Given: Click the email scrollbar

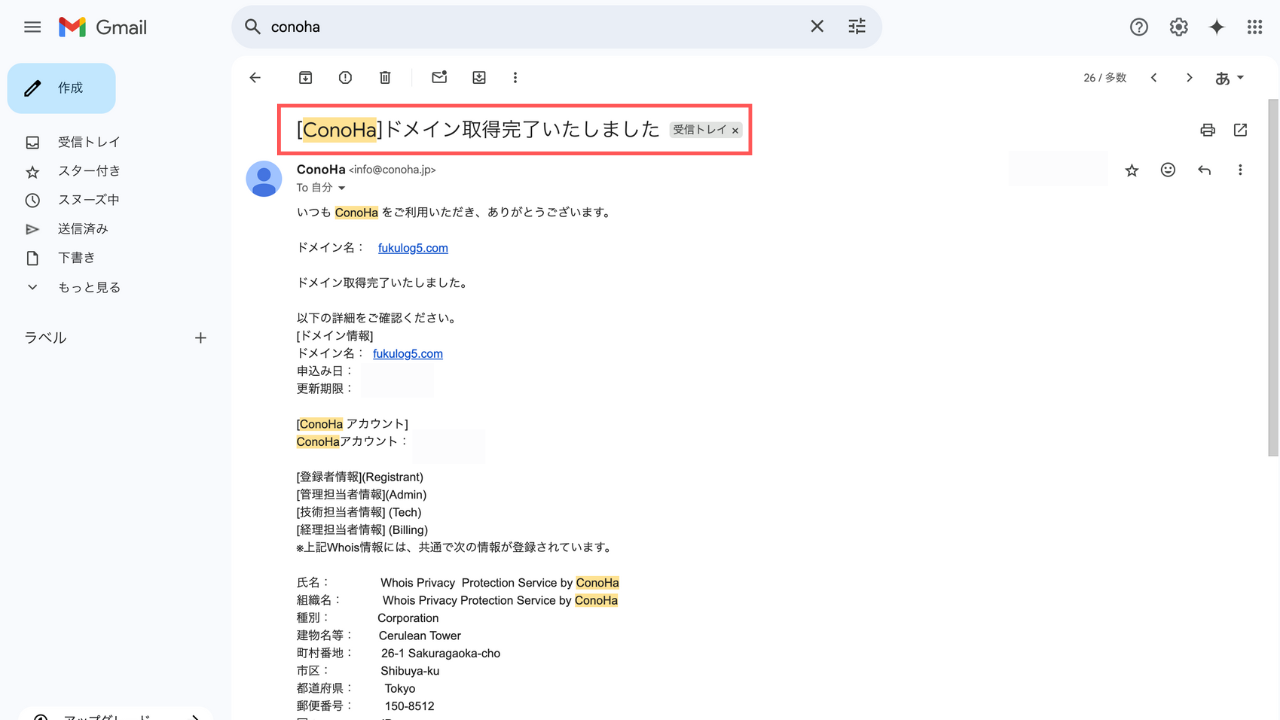Looking at the screenshot, I should click(1273, 276).
